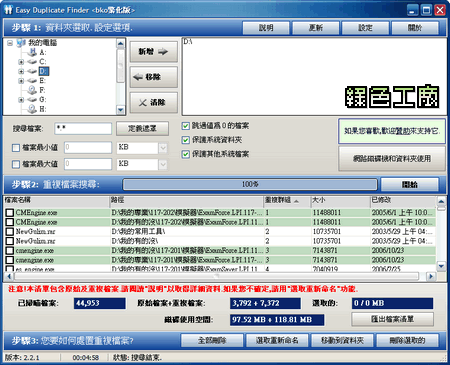The image size is (450, 365).
Task: Select the My Computer icon in tree
Action: coord(21,43)
